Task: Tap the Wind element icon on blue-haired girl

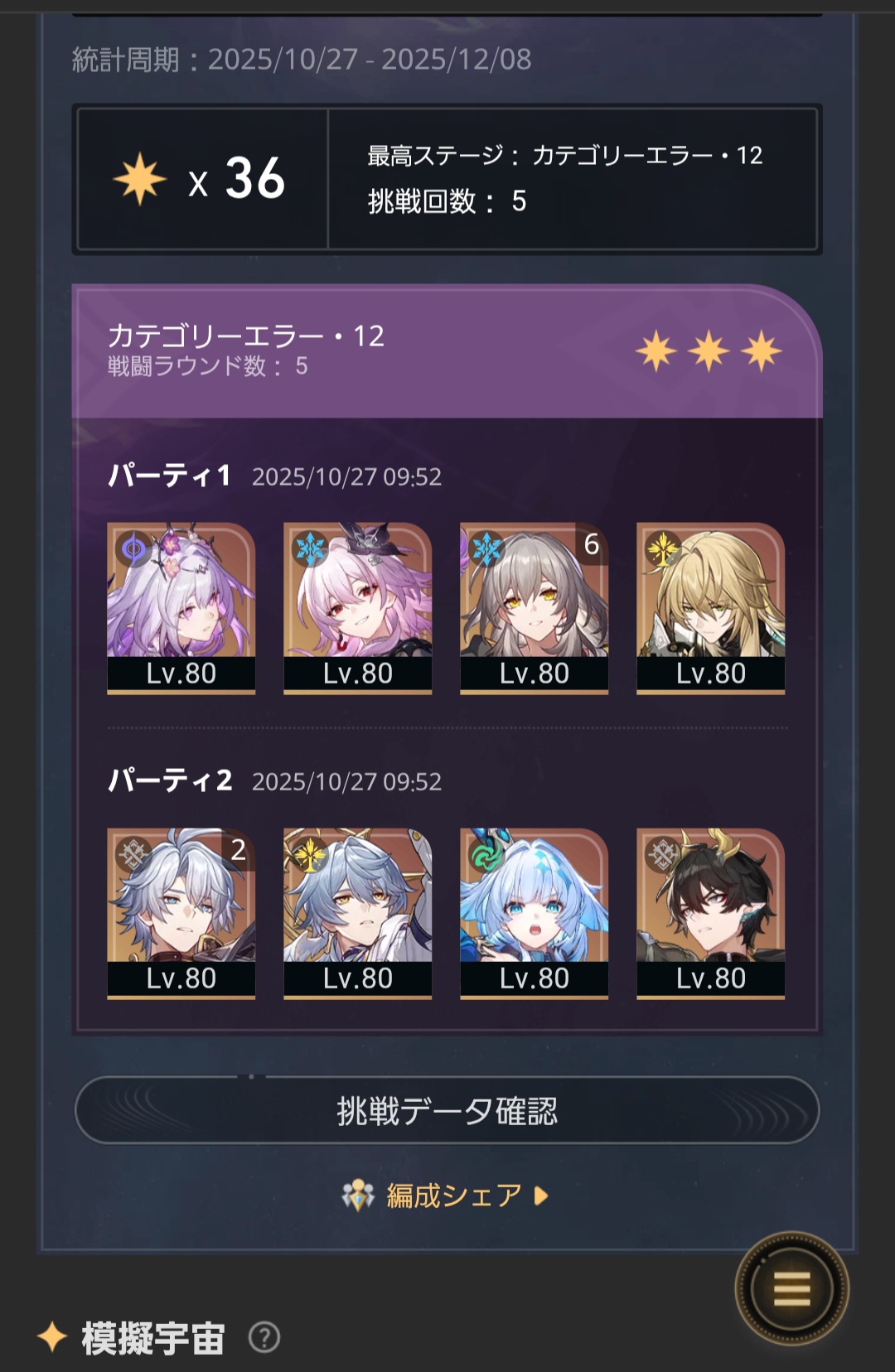Action: [x=487, y=853]
